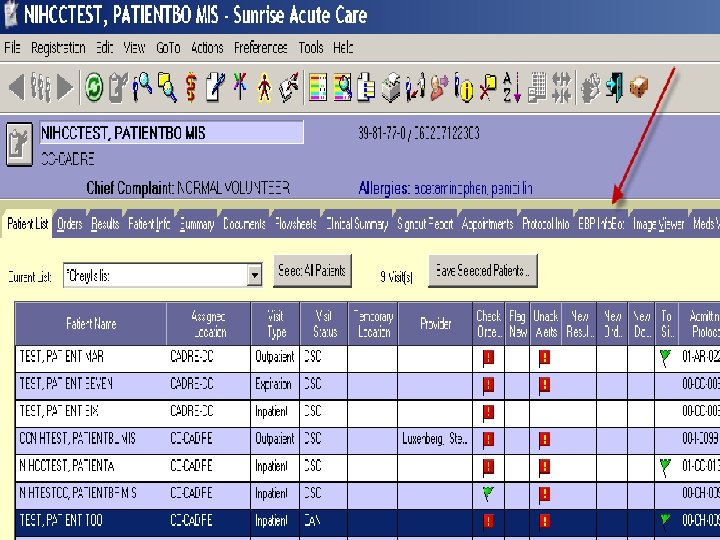The width and height of the screenshot is (720, 540).
Task: Select the row CCNIHTEST, PATIENTBL MIS
Action: click(x=367, y=439)
